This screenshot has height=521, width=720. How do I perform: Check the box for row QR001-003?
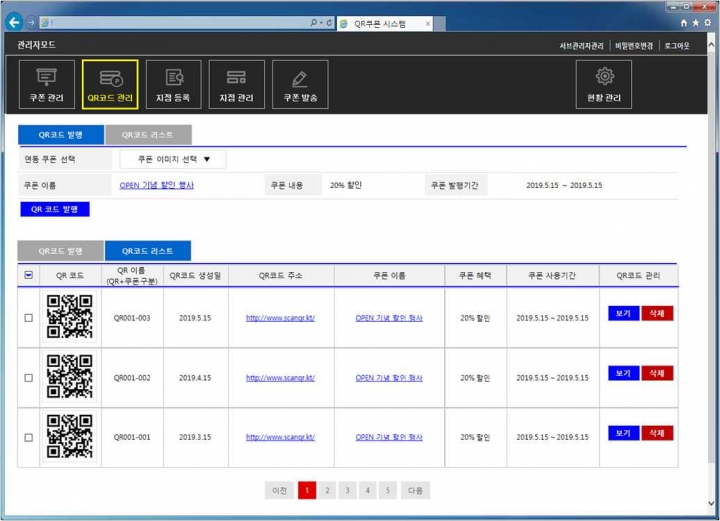click(28, 318)
